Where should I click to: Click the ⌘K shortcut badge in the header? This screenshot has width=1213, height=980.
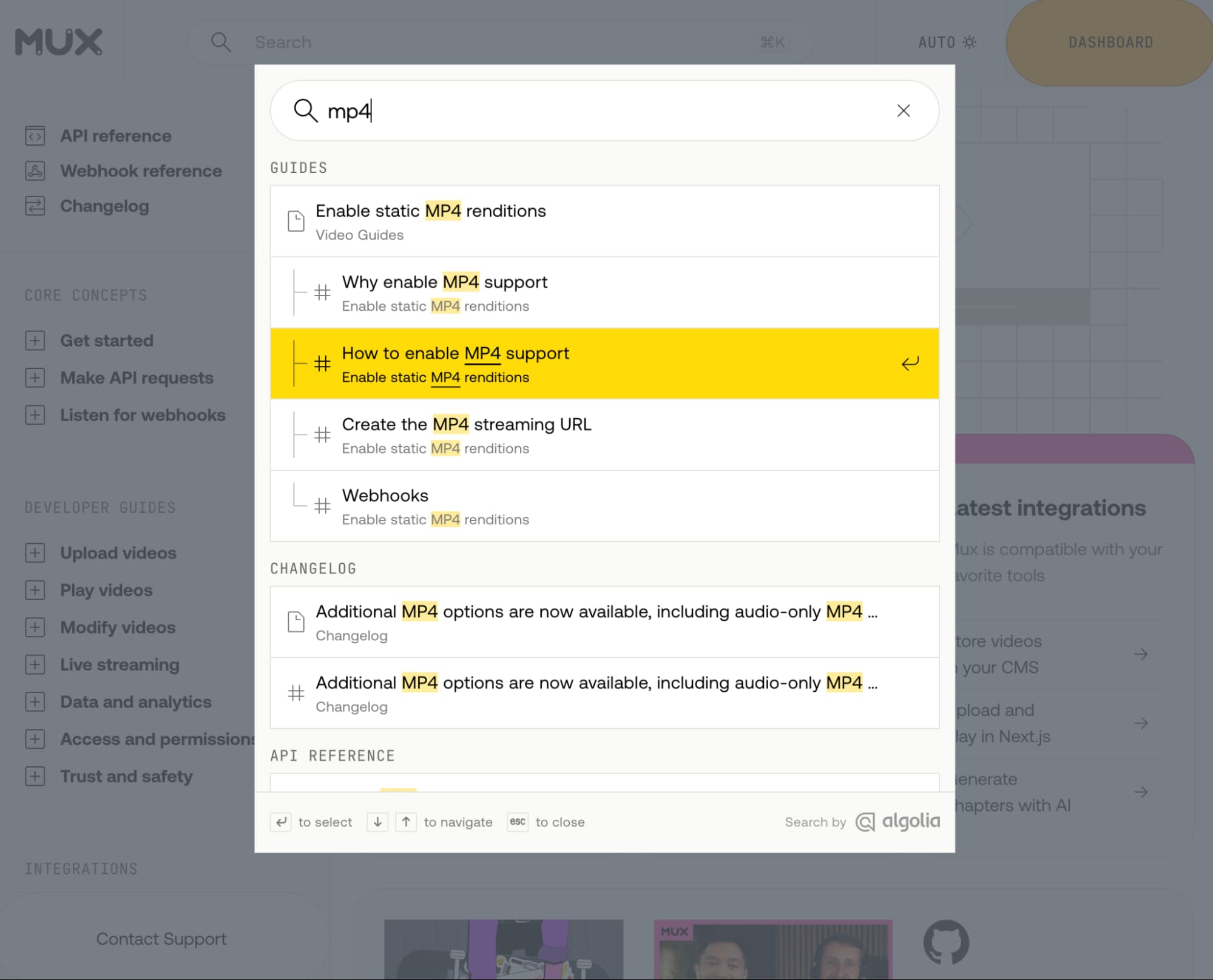772,42
